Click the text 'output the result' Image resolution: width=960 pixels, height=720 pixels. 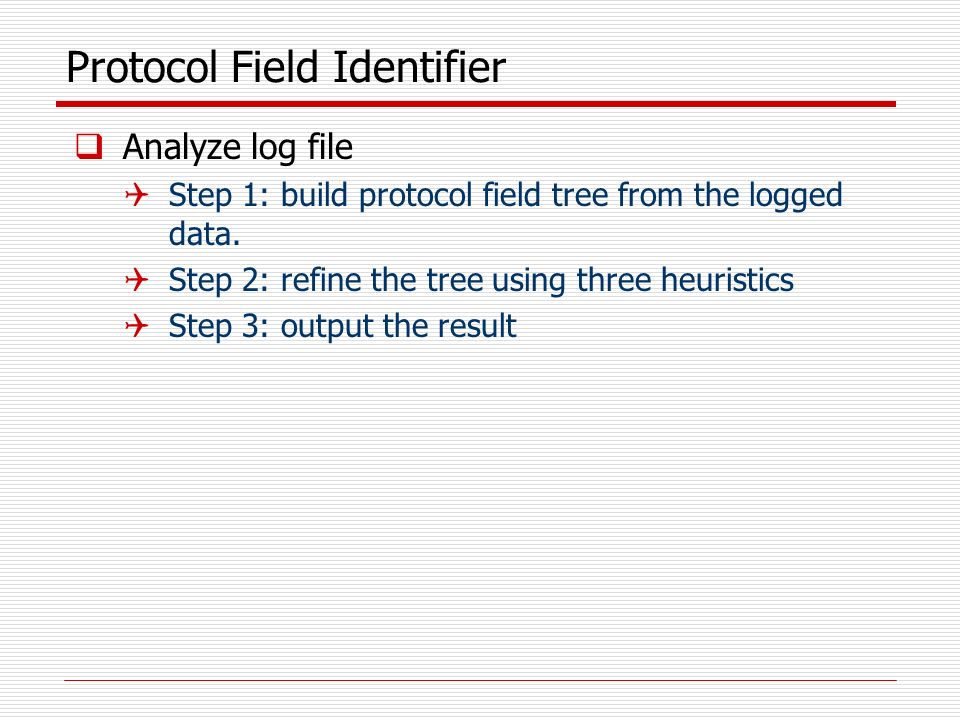399,326
